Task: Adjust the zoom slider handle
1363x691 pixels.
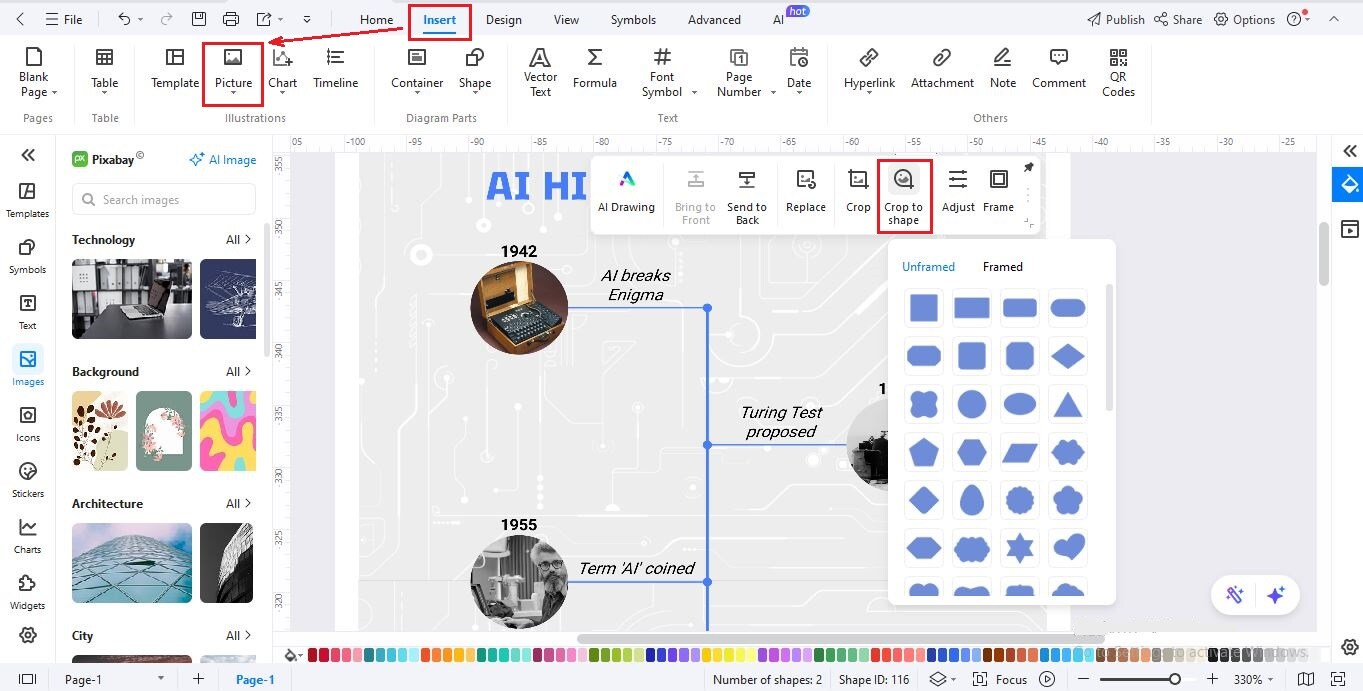Action: point(1174,679)
